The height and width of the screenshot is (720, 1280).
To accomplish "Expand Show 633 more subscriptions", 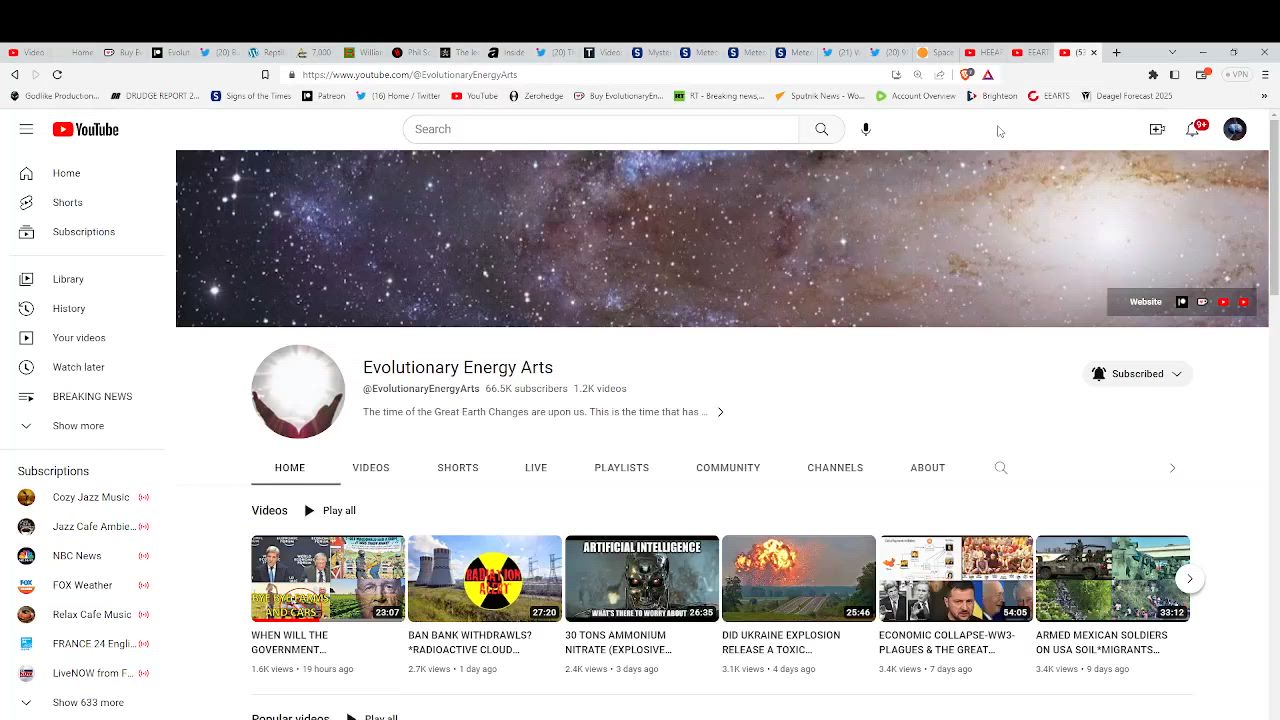I will 88,703.
